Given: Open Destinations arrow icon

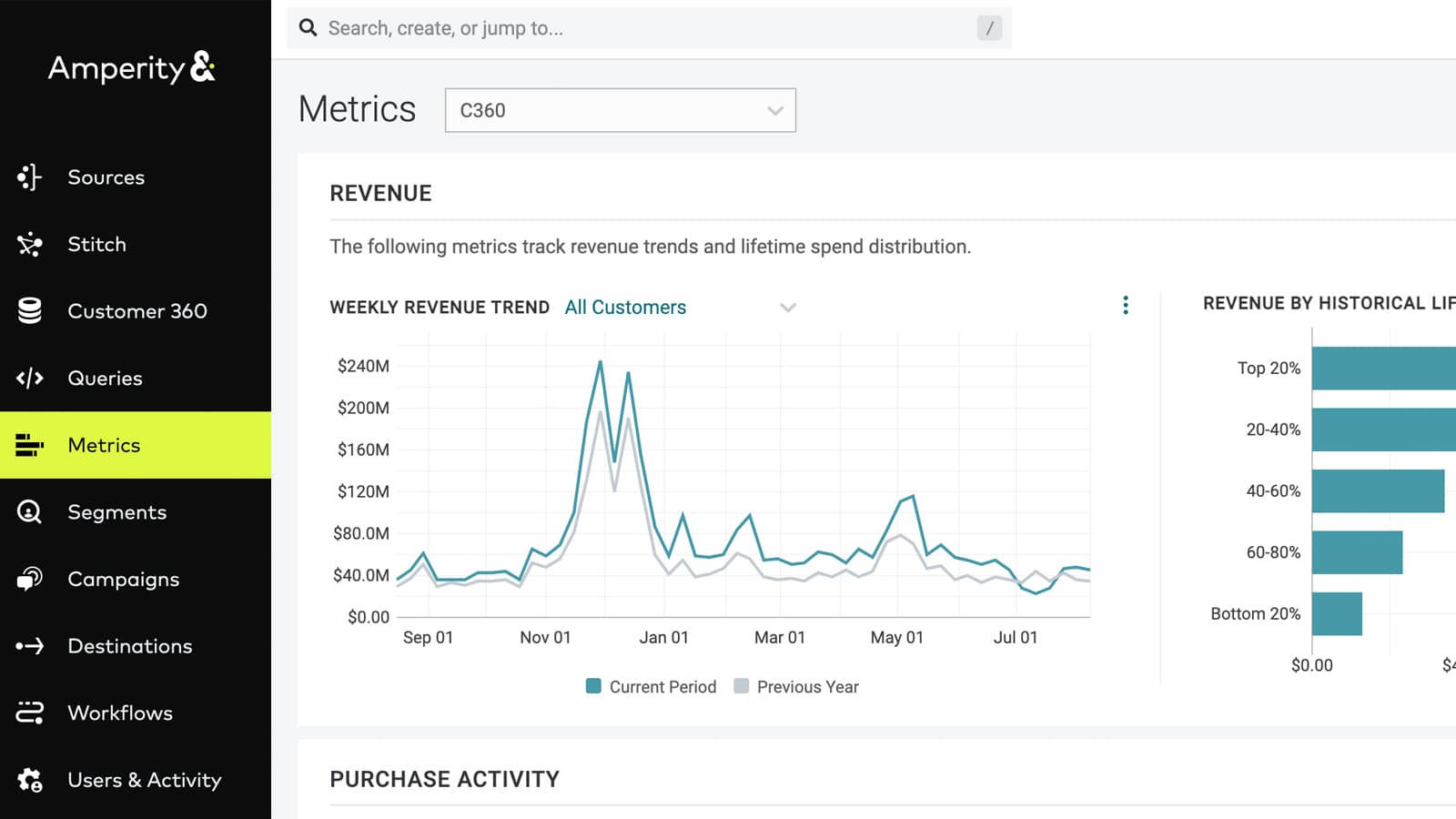Looking at the screenshot, I should click(29, 646).
